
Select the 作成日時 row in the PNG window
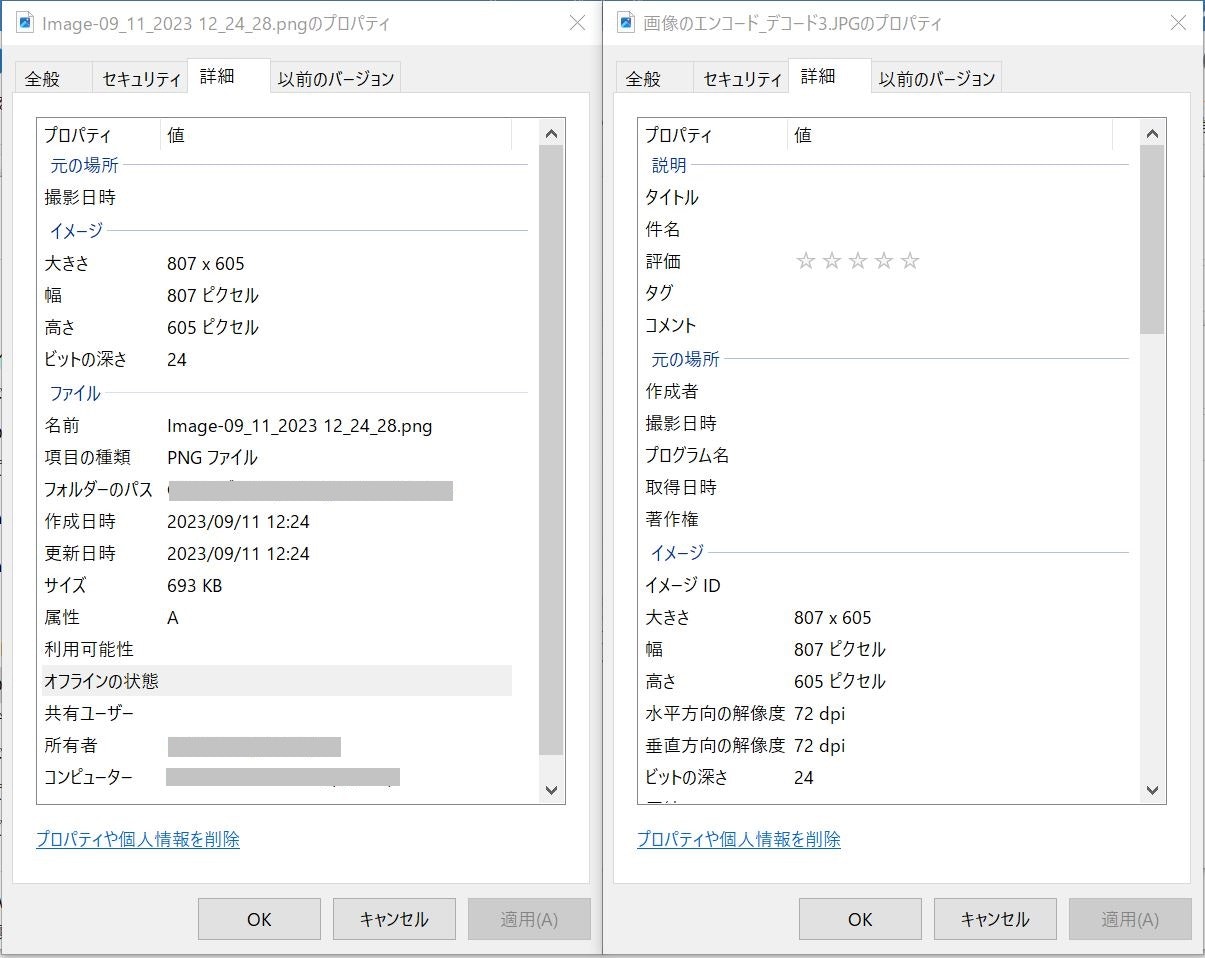[275, 521]
